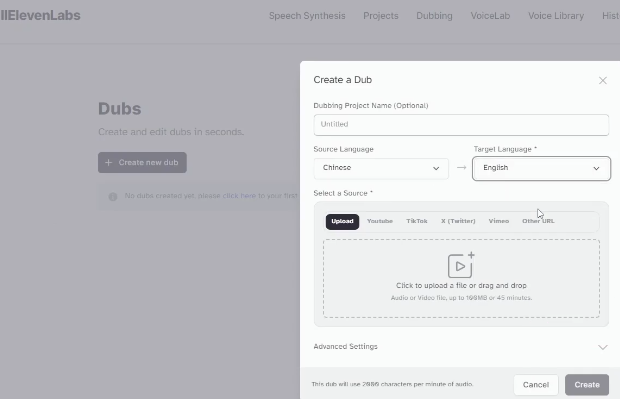Viewport: 620px width, 399px height.
Task: Click 'Create and edit dubs in seconds.' text
Action: pos(171,132)
